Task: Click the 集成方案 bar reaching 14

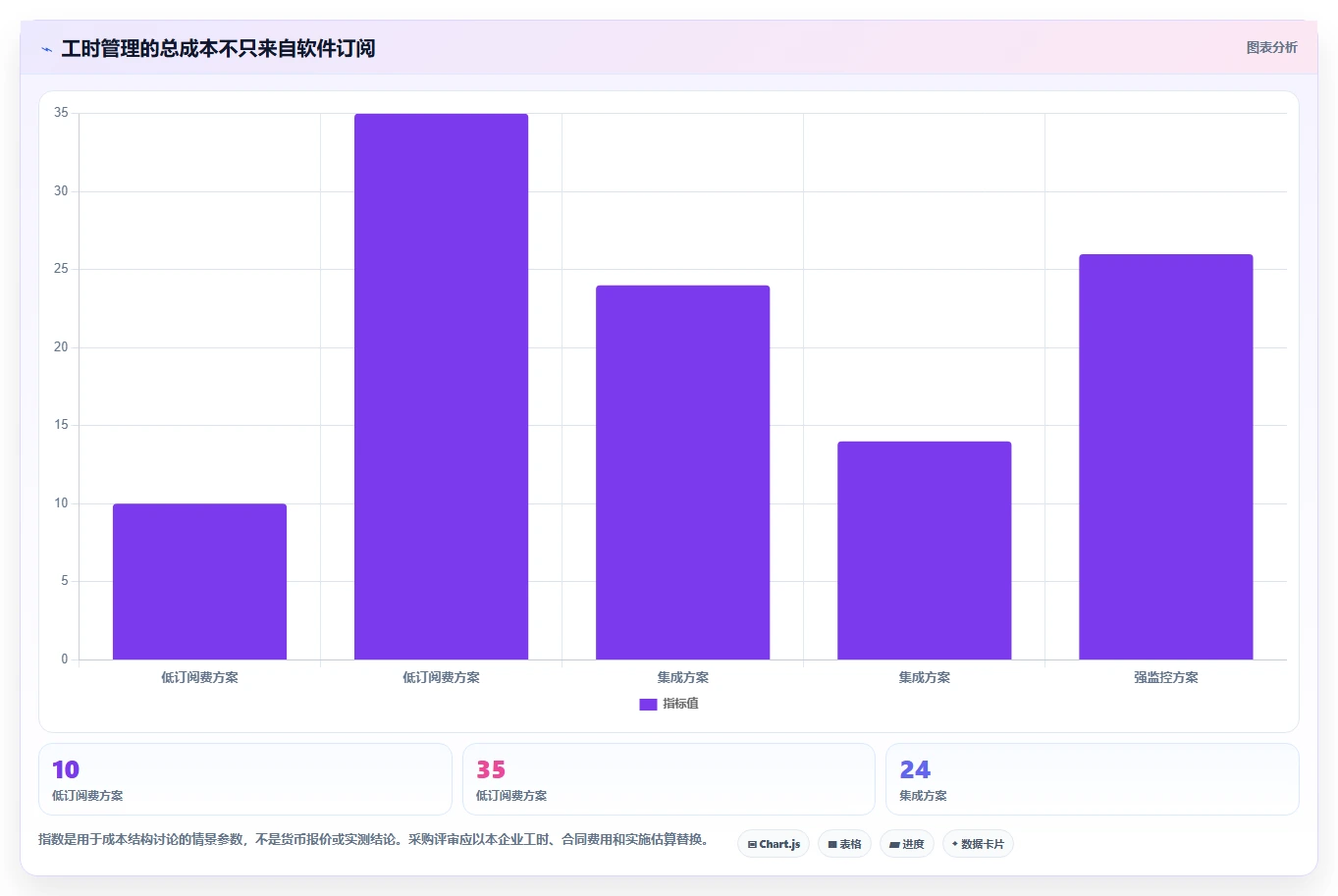Action: pos(924,551)
